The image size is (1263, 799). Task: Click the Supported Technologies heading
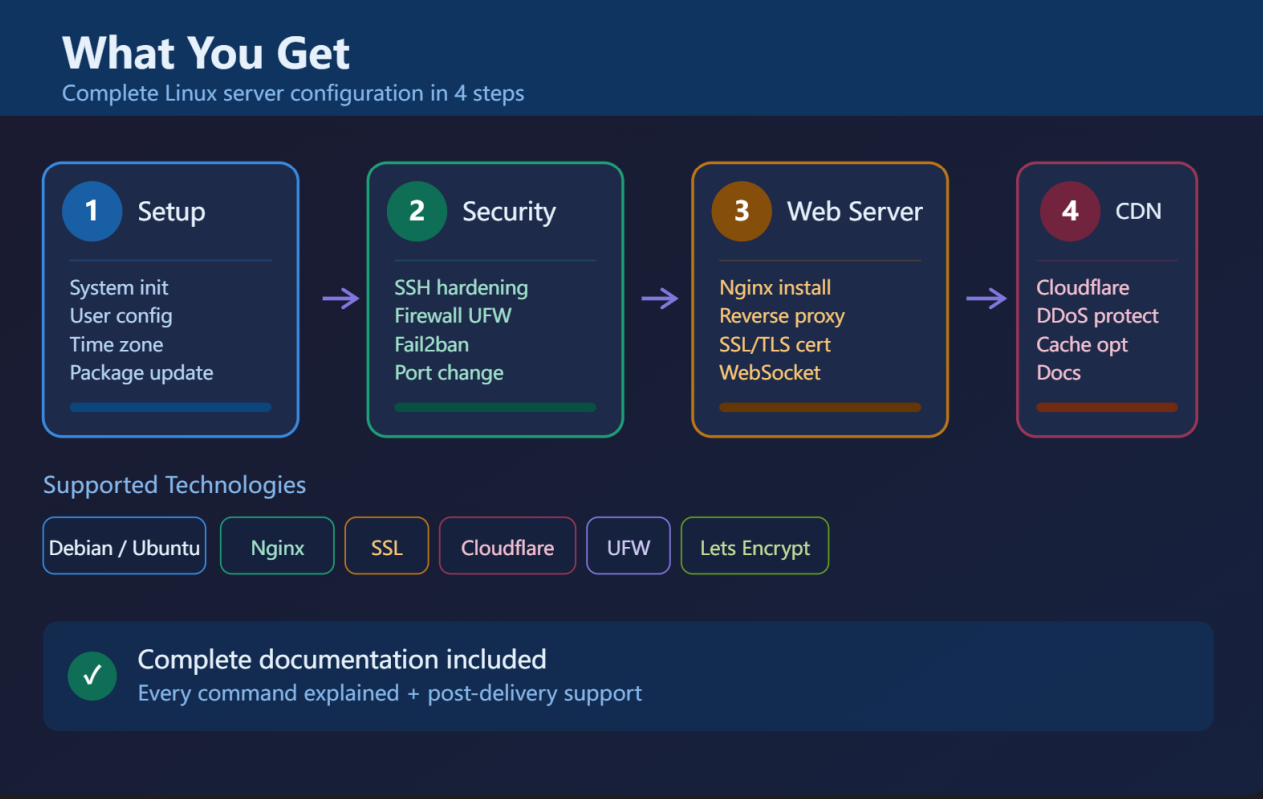coord(174,486)
